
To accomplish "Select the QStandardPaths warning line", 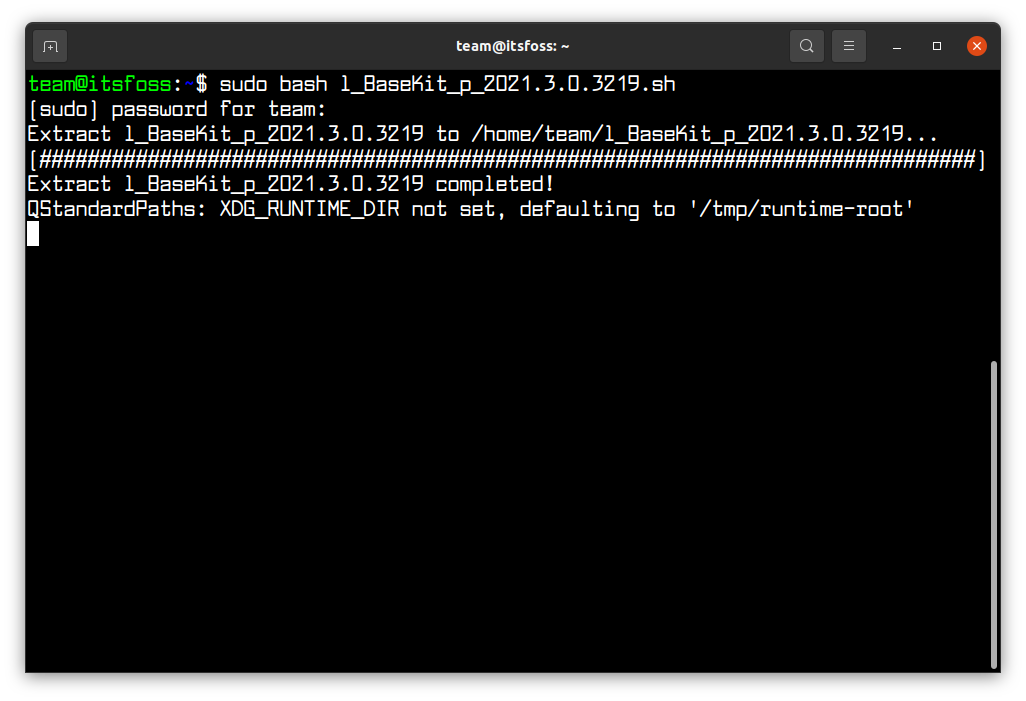I will (468, 208).
